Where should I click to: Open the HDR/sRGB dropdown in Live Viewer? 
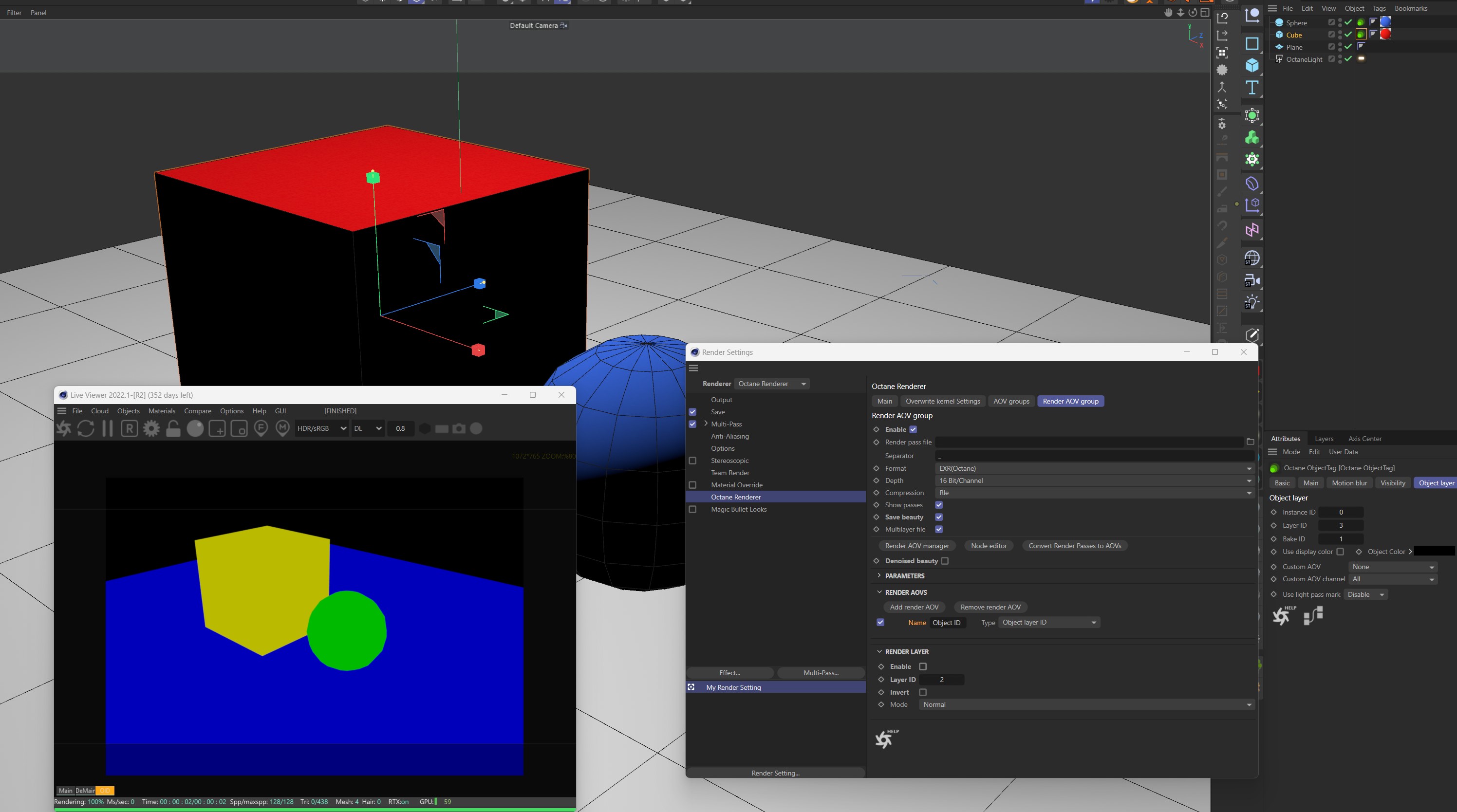321,428
